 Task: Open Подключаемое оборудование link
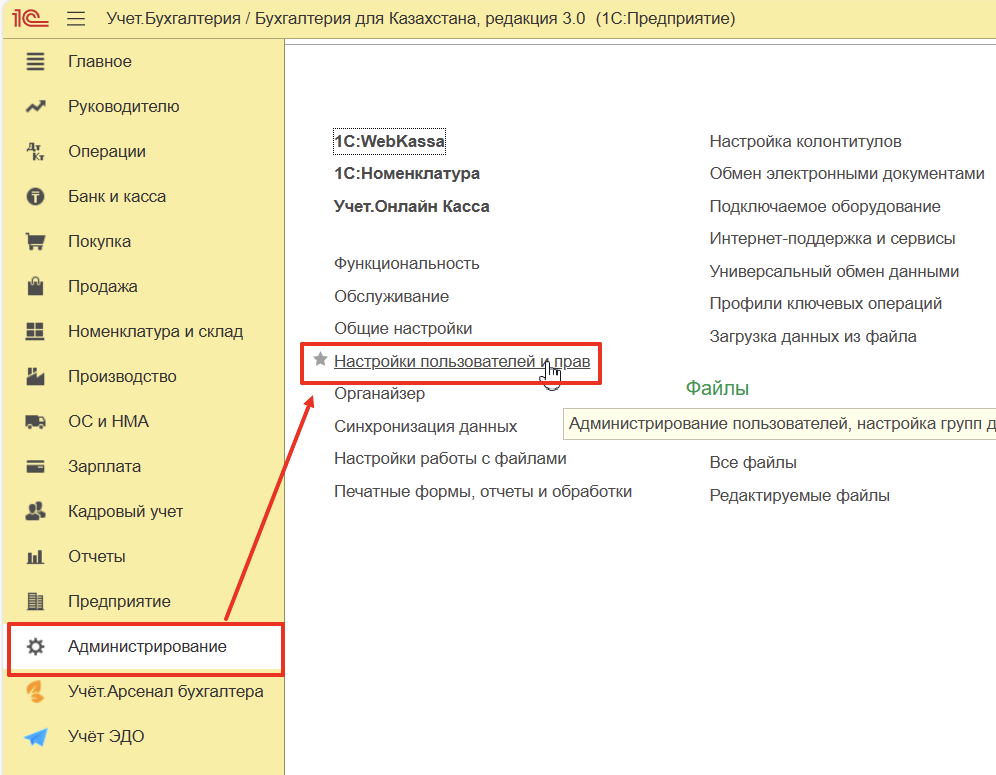click(x=825, y=207)
